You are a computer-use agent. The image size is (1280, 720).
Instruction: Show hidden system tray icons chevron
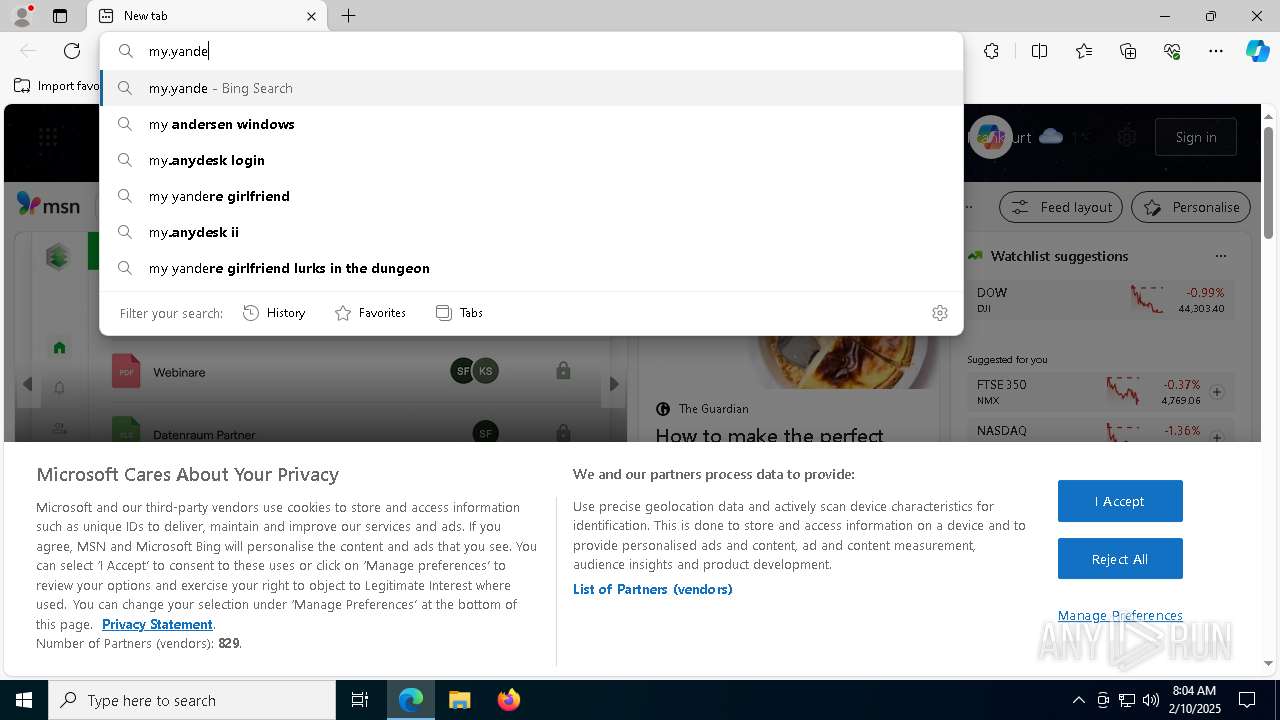(x=1078, y=700)
